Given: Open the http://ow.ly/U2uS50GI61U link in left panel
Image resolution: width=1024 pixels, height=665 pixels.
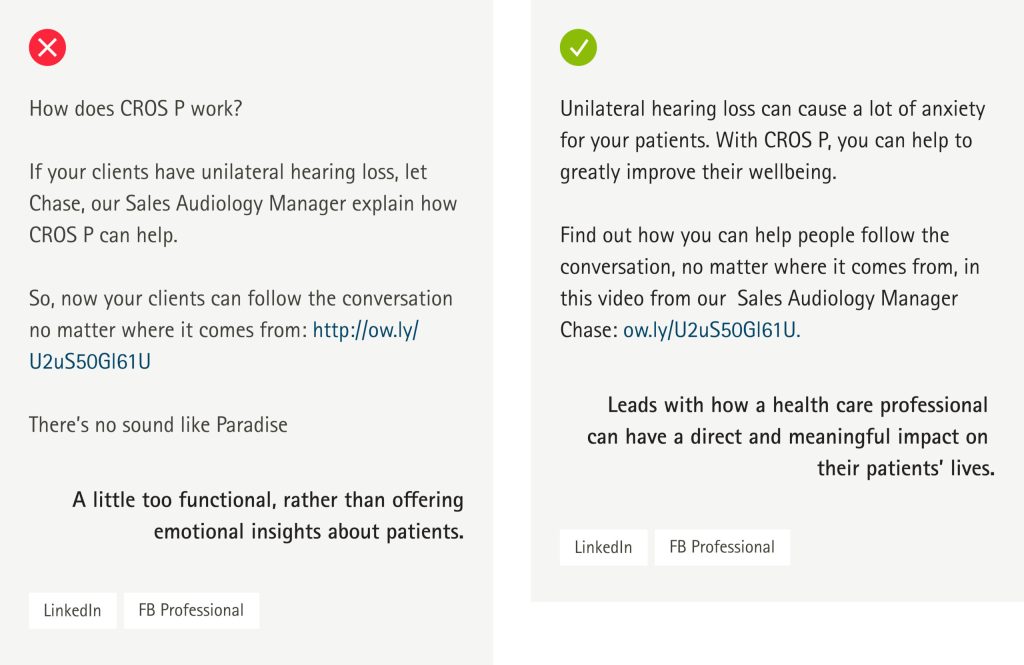Looking at the screenshot, I should 224,346.
